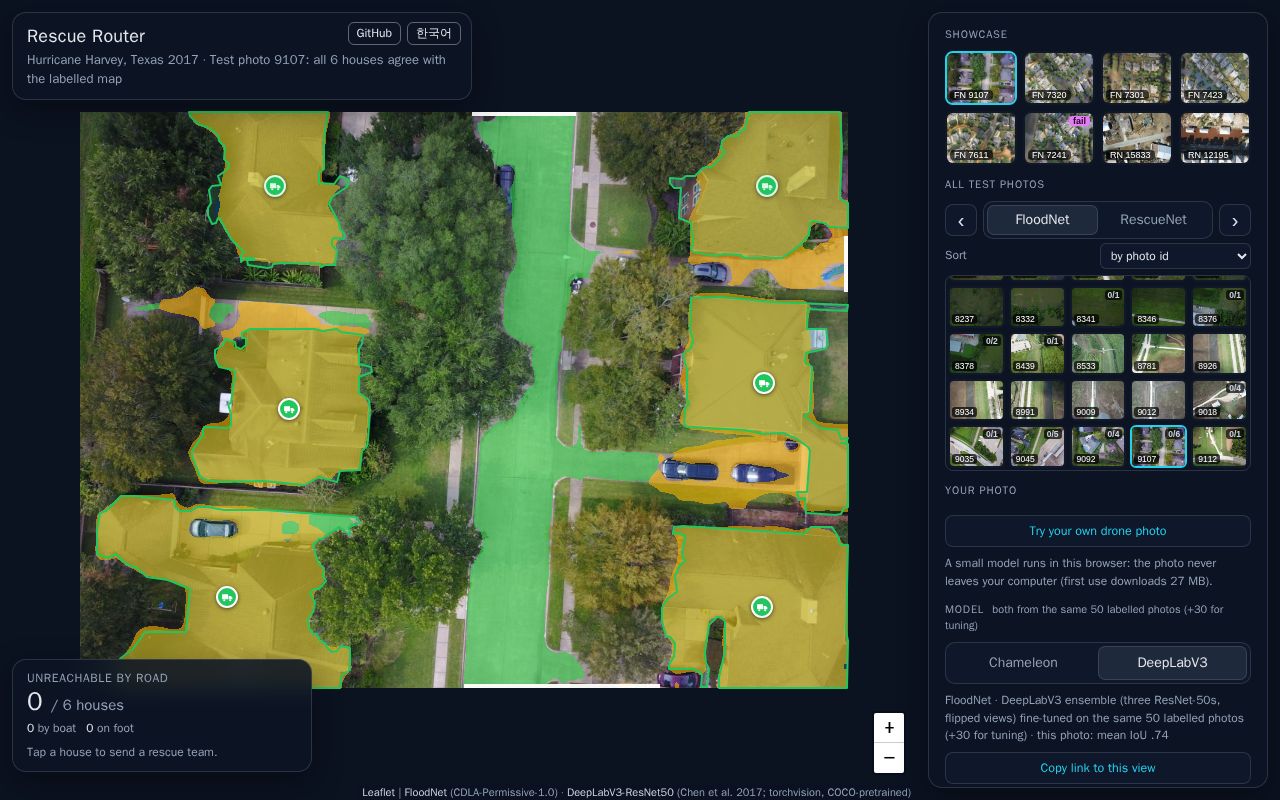The height and width of the screenshot is (800, 1280).
Task: Switch the model to Chameleon
Action: (x=1023, y=663)
